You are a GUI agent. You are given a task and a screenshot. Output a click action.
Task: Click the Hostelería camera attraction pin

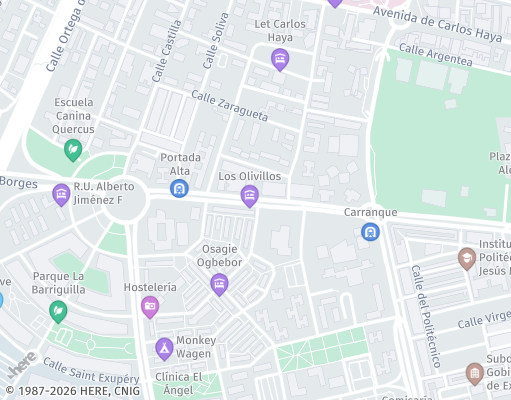click(x=150, y=307)
